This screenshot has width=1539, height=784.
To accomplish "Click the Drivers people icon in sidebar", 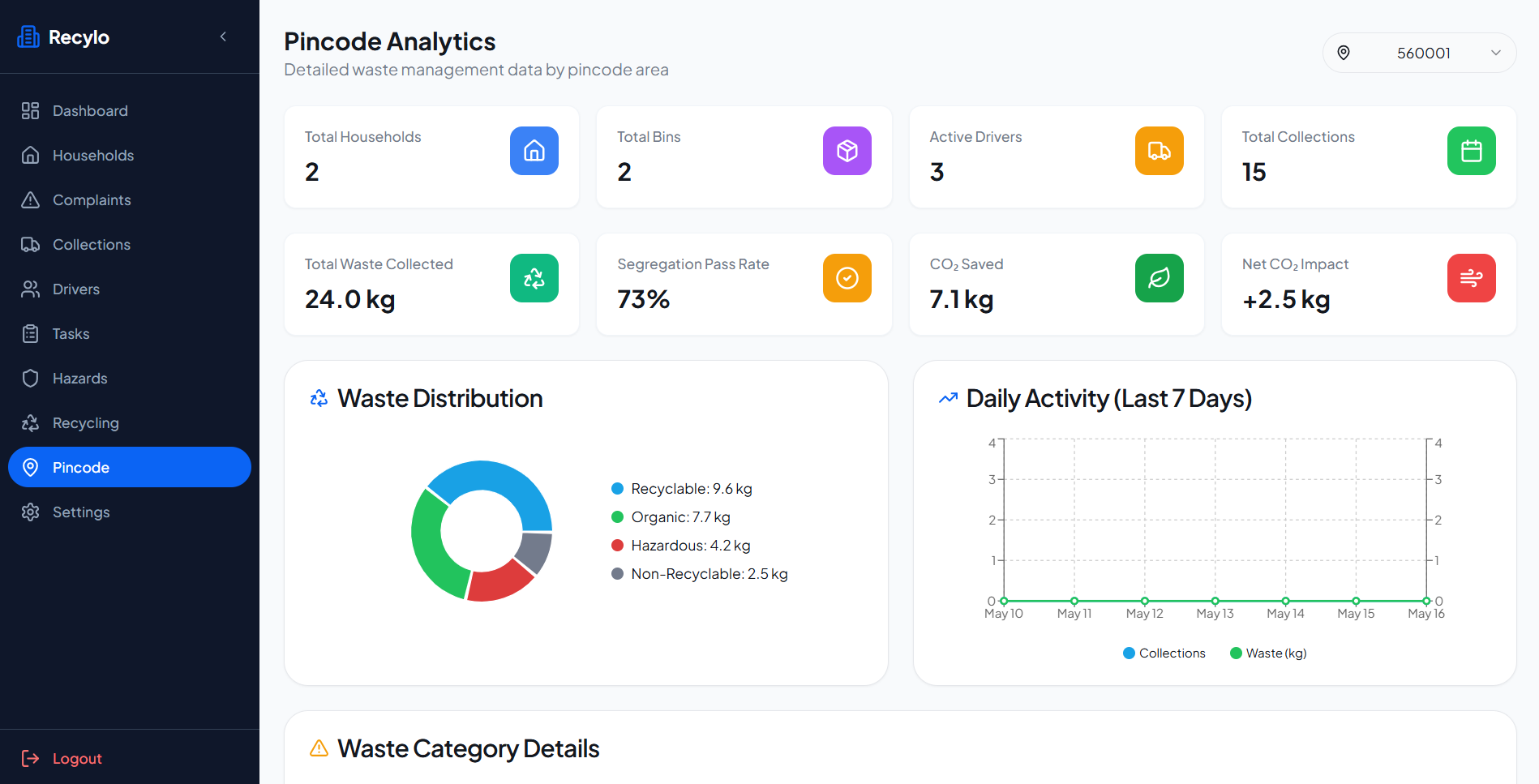I will pyautogui.click(x=30, y=289).
